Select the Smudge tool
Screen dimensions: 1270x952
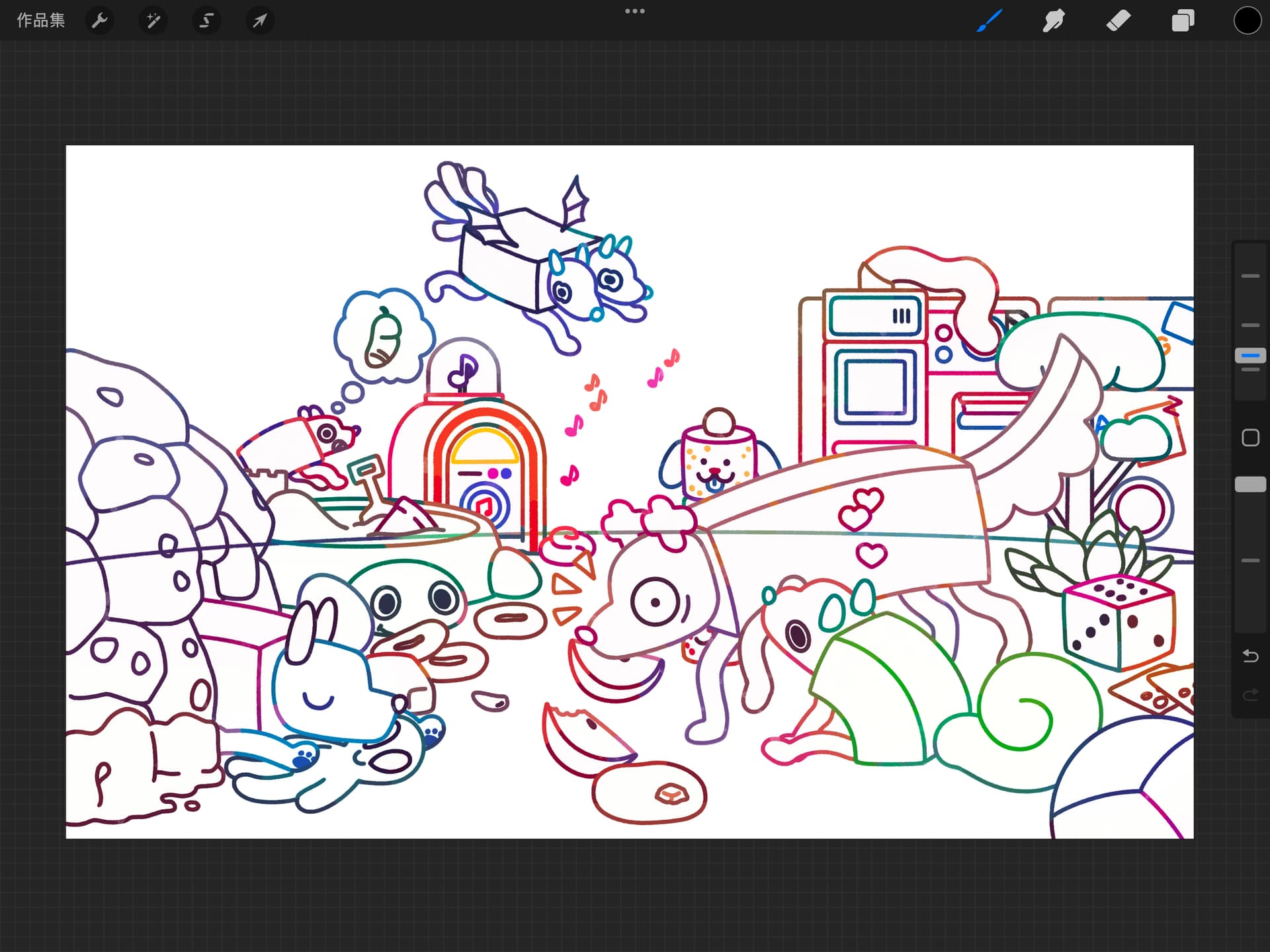pos(1054,20)
